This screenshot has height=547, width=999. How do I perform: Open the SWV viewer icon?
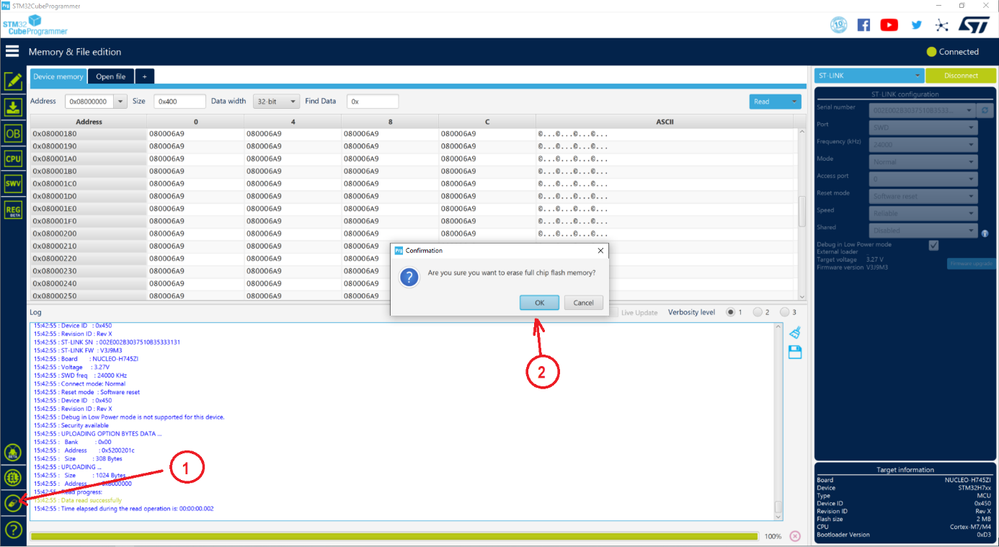pos(13,184)
